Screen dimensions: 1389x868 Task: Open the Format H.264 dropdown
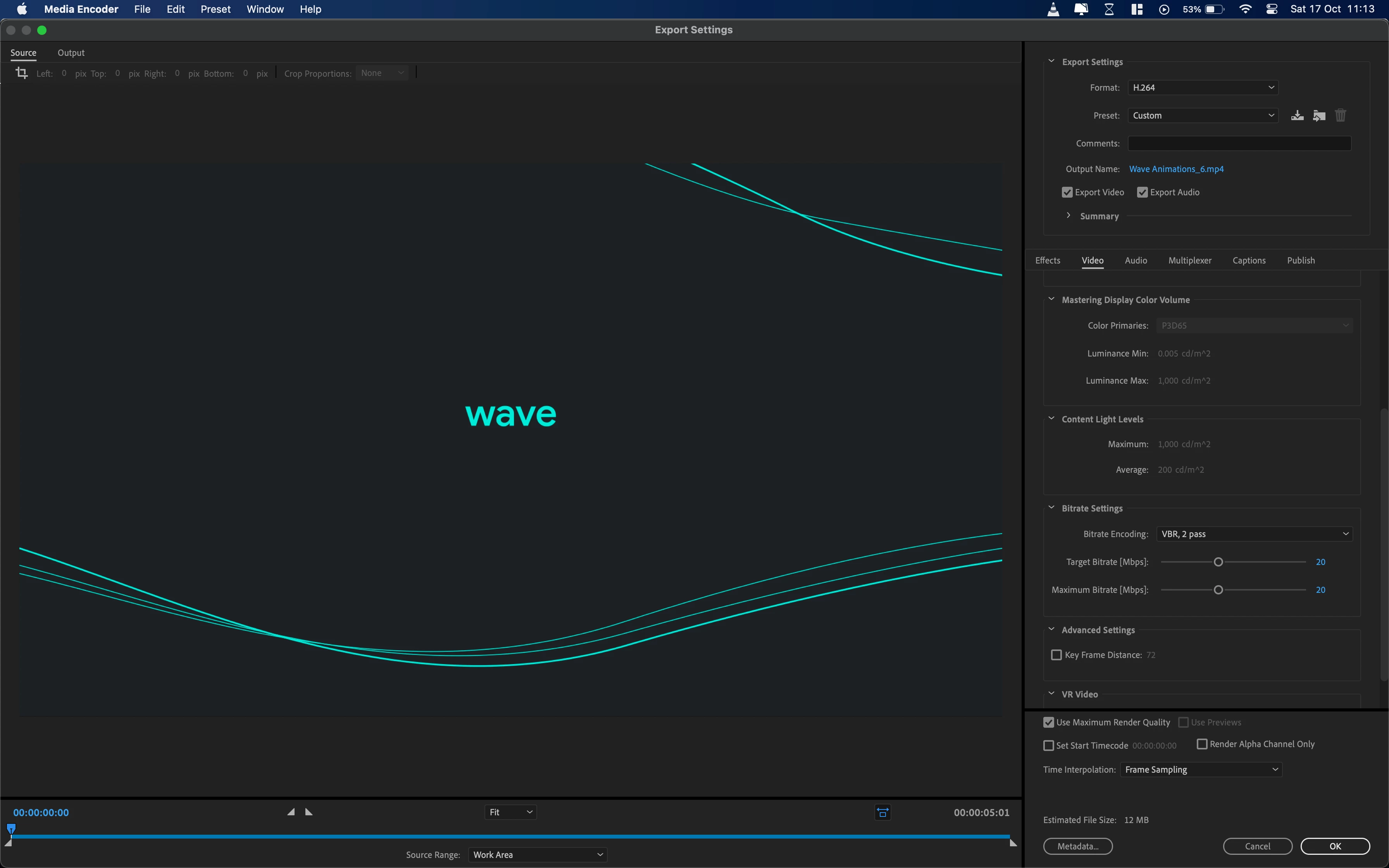point(1203,87)
